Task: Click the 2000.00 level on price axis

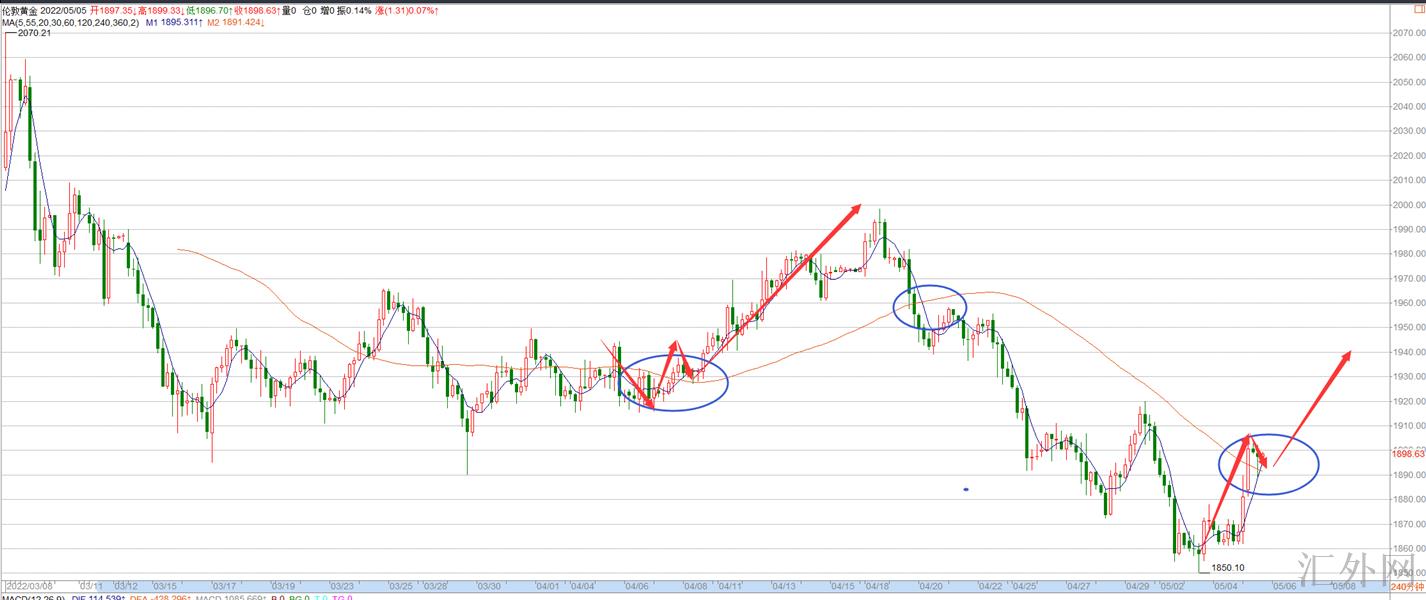Action: click(x=1407, y=205)
